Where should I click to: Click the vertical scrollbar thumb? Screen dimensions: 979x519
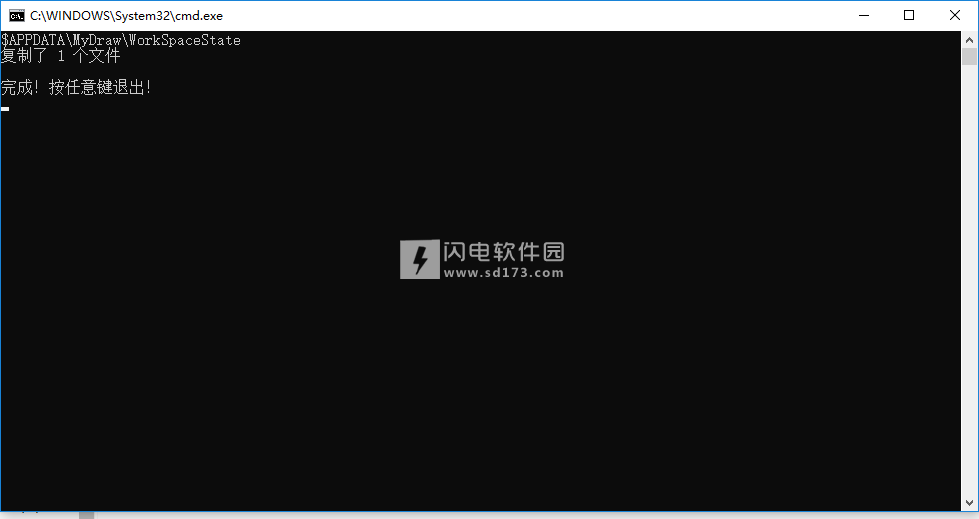[x=969, y=56]
